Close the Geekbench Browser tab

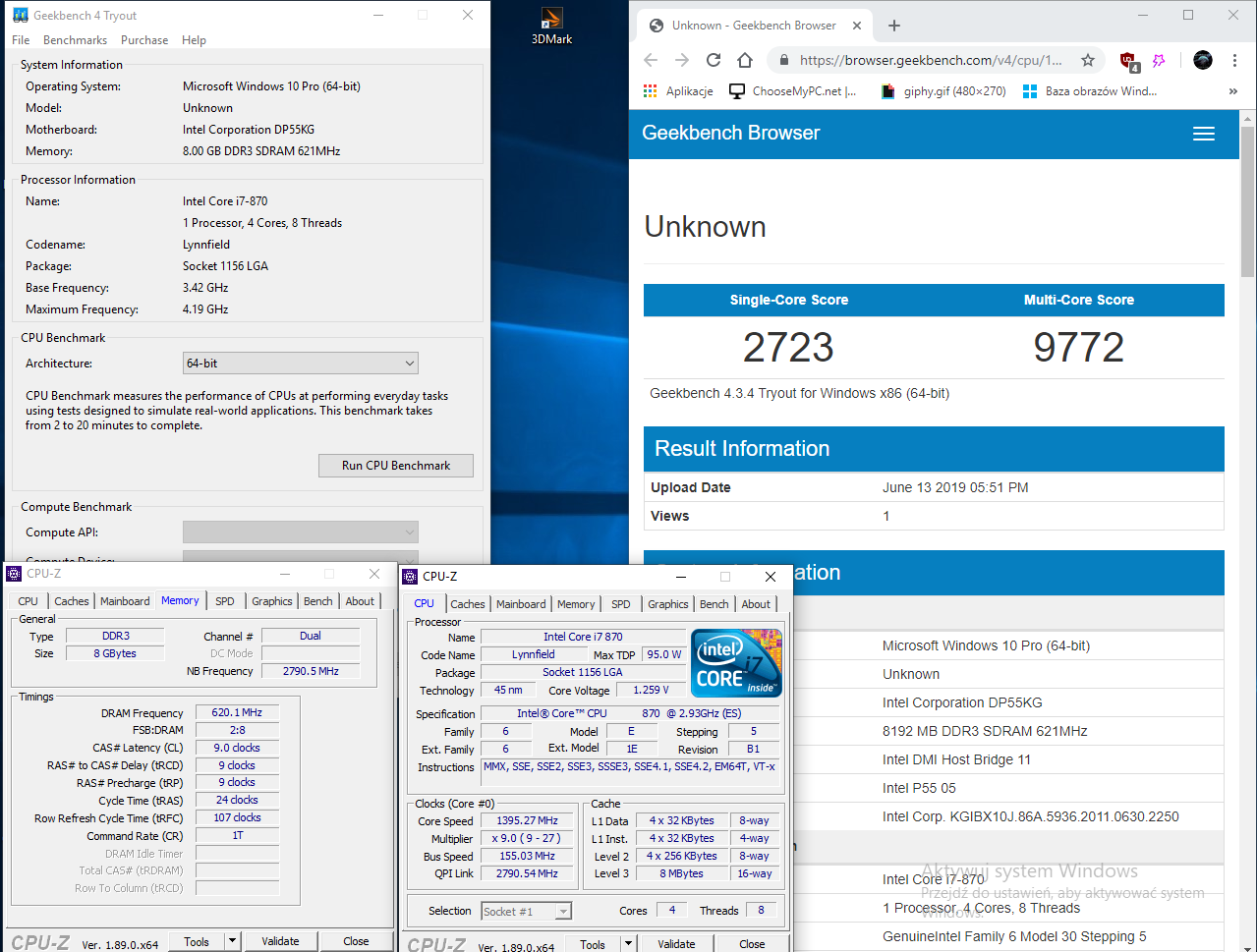pos(857,26)
